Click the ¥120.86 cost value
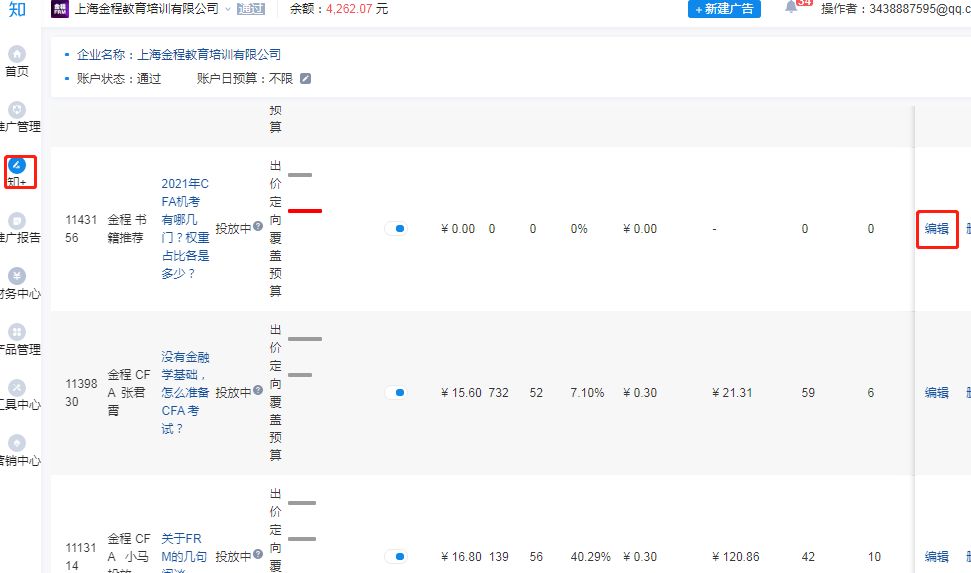This screenshot has width=971, height=573. [736, 557]
